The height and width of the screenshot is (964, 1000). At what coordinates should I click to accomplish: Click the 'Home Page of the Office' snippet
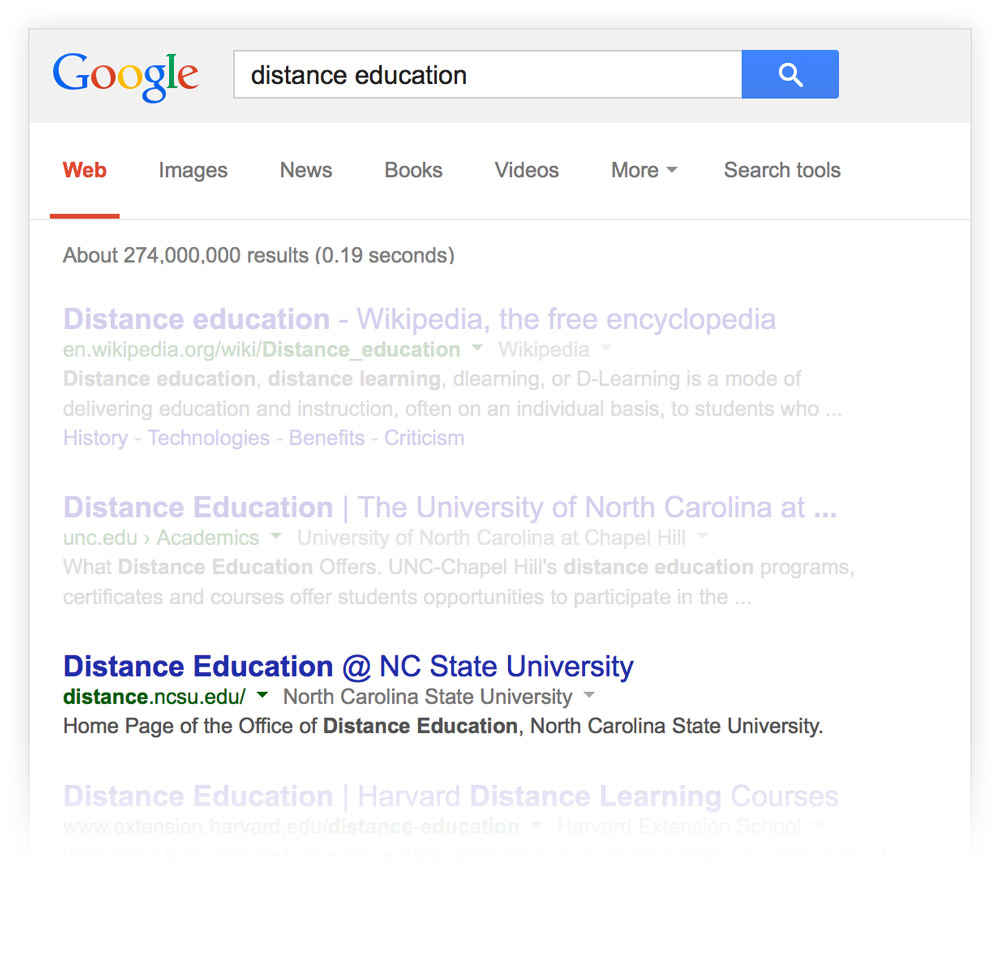click(443, 726)
